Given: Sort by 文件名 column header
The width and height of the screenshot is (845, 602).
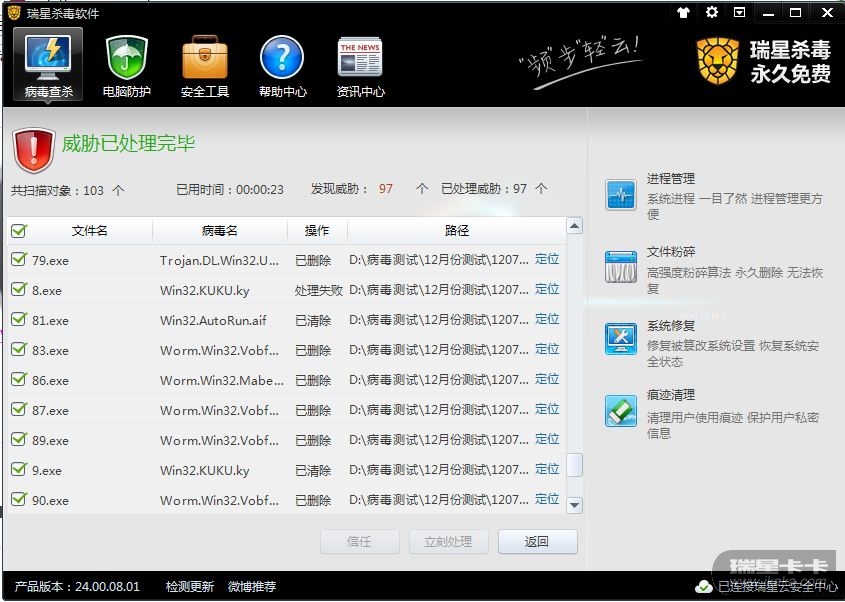Looking at the screenshot, I should pyautogui.click(x=89, y=231).
